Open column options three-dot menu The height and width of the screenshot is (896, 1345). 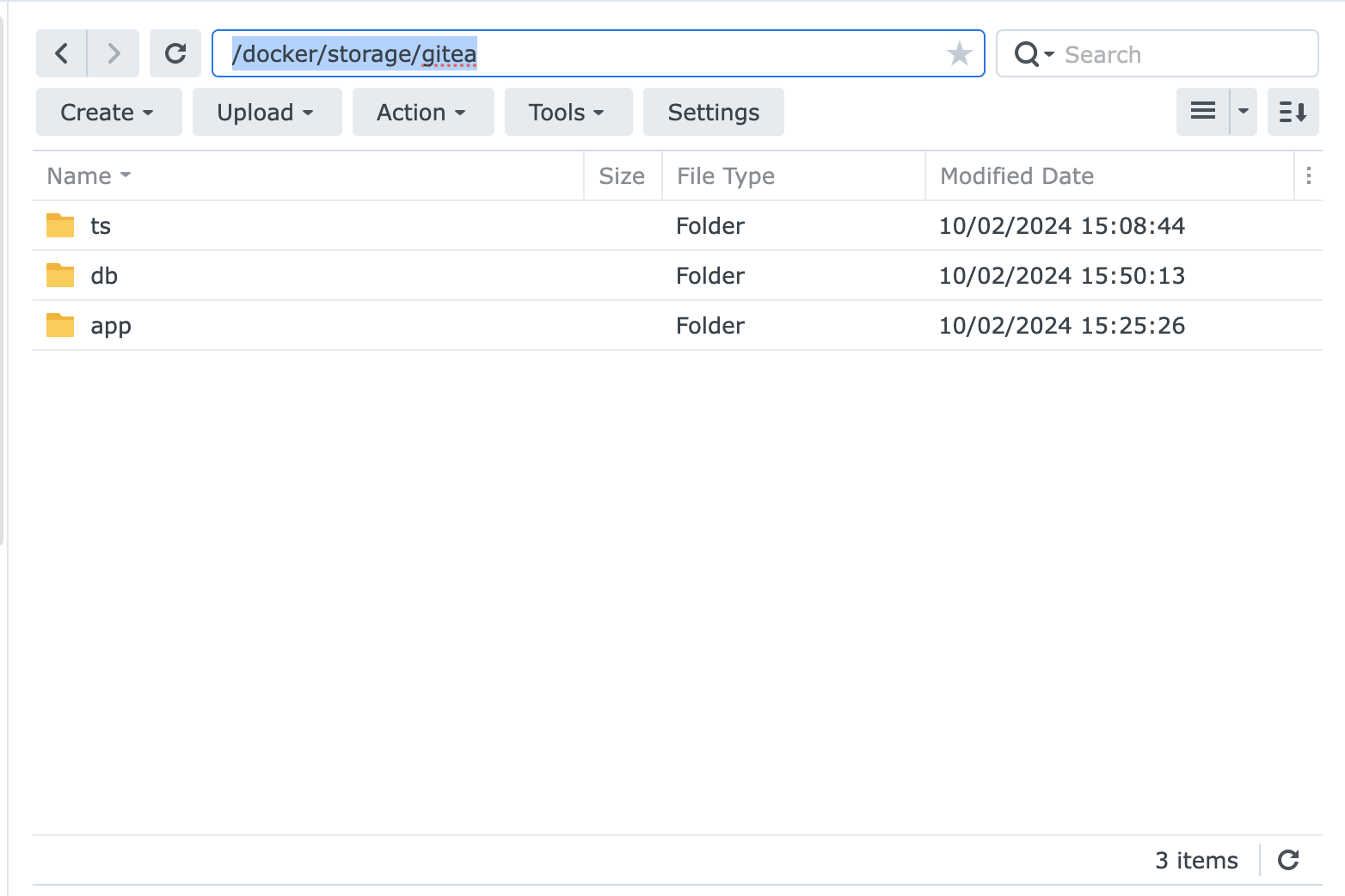point(1308,175)
